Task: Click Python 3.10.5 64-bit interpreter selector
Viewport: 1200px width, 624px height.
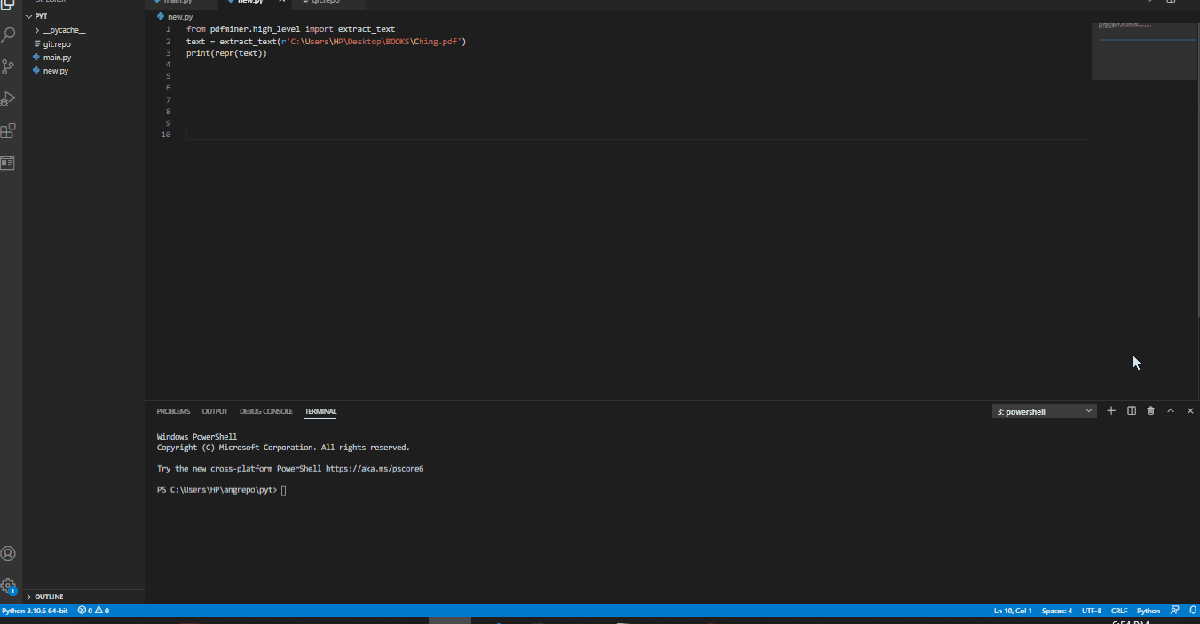Action: pyautogui.click(x=35, y=610)
